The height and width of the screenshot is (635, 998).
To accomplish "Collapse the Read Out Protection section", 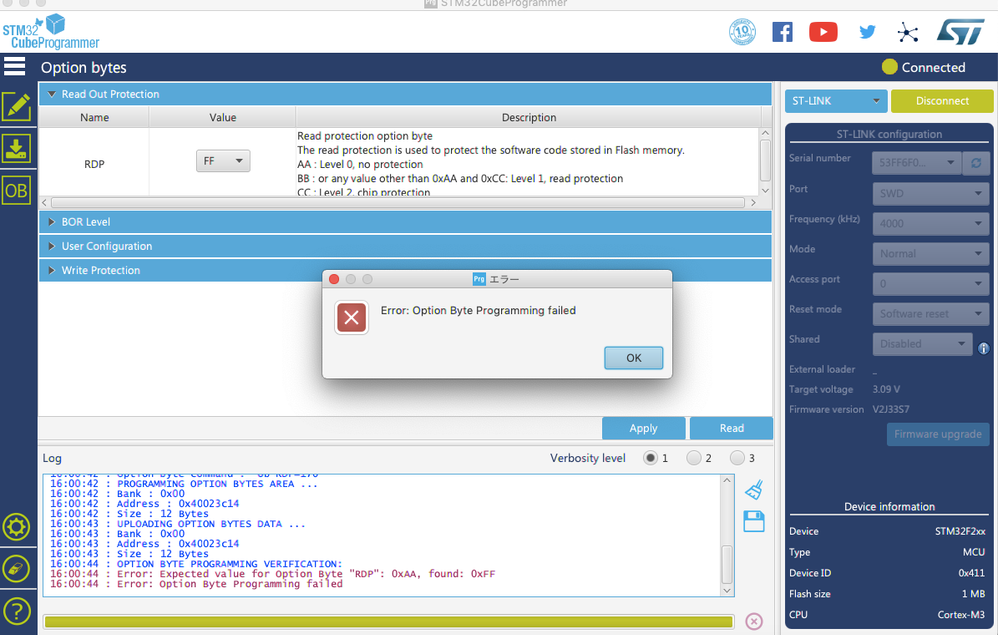I will click(405, 94).
